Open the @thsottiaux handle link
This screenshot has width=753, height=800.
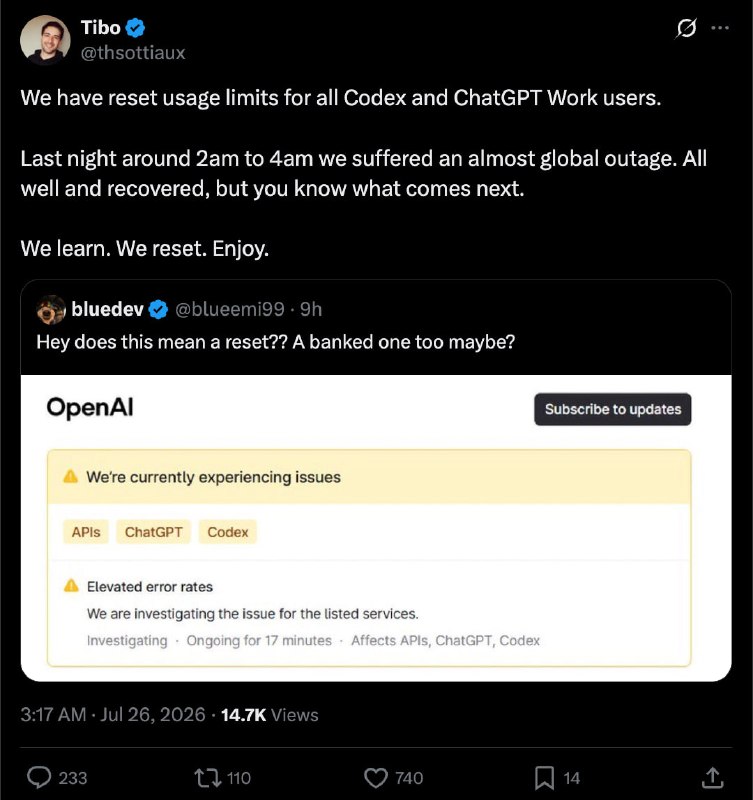pos(133,53)
